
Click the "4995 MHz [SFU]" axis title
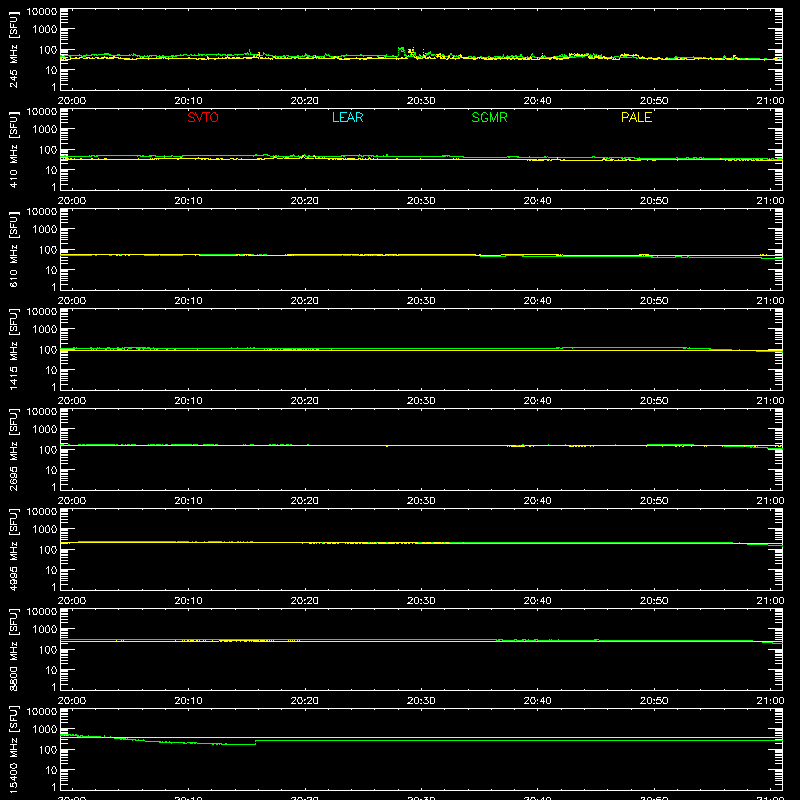13,549
